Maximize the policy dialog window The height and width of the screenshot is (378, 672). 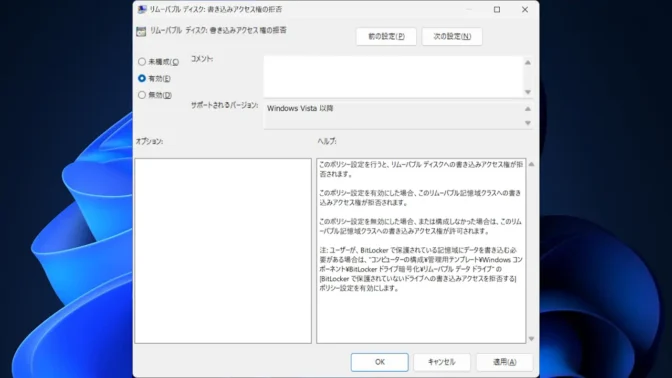coord(497,9)
